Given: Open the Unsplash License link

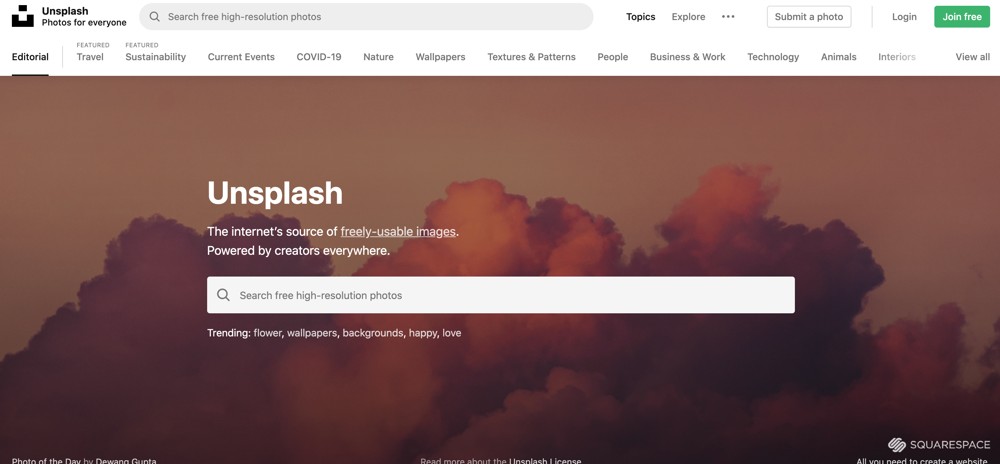Looking at the screenshot, I should click(545, 460).
